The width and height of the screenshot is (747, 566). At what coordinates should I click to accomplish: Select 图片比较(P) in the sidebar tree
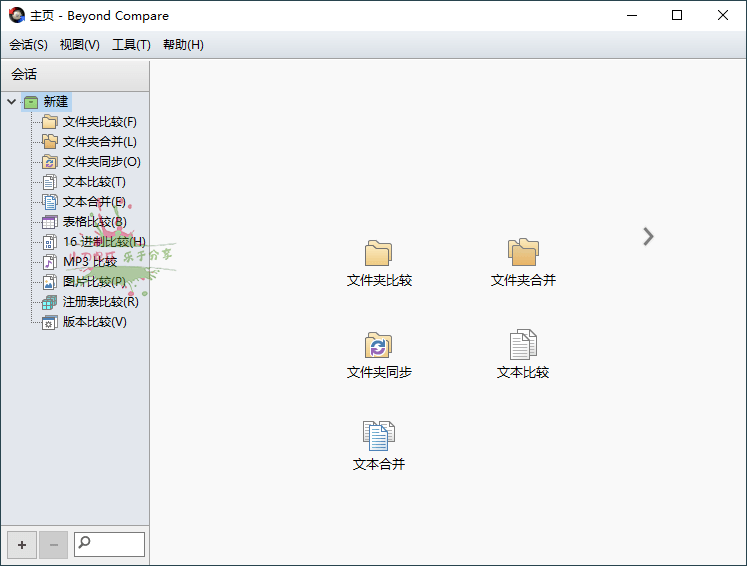[x=94, y=282]
